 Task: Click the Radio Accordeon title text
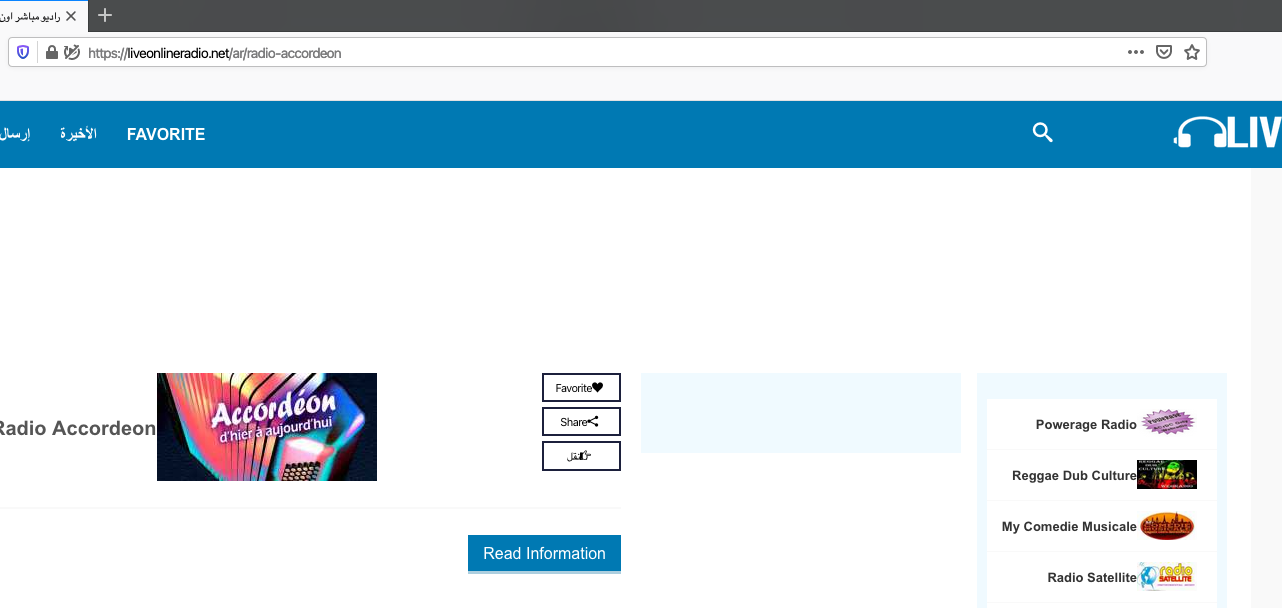[76, 429]
